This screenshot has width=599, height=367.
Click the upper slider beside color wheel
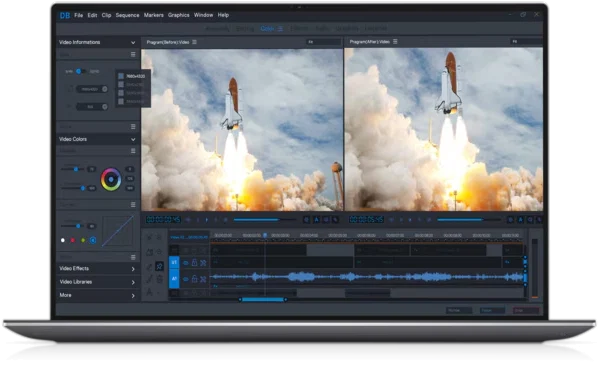[73, 169]
